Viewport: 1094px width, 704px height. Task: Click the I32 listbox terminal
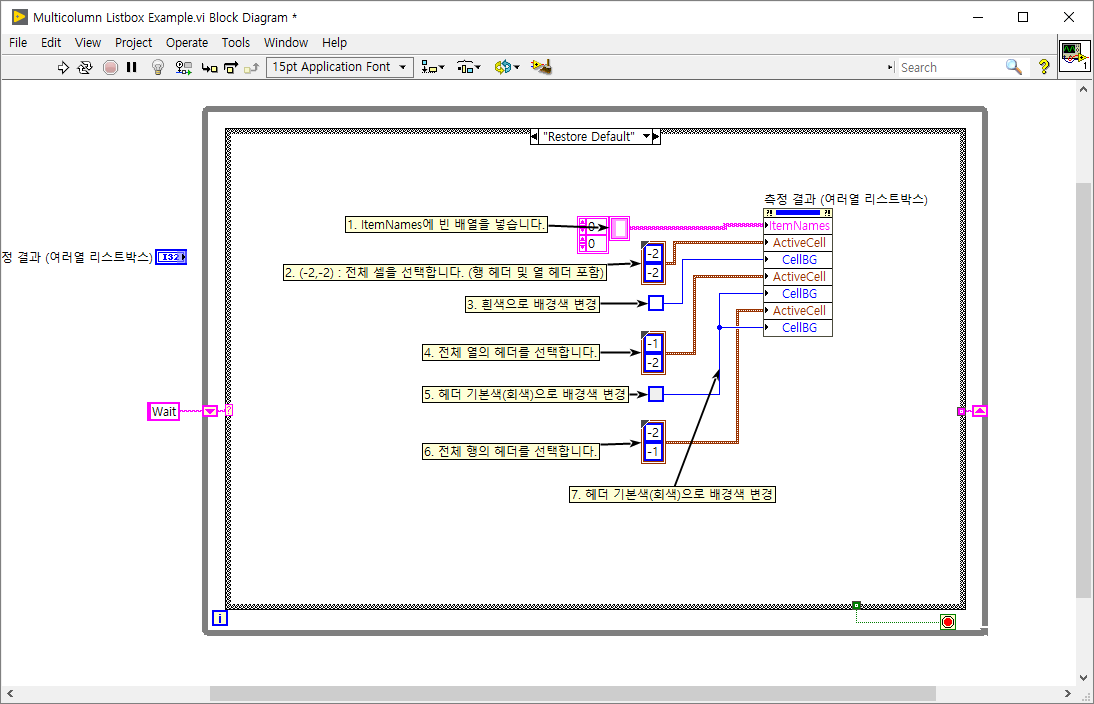point(171,257)
